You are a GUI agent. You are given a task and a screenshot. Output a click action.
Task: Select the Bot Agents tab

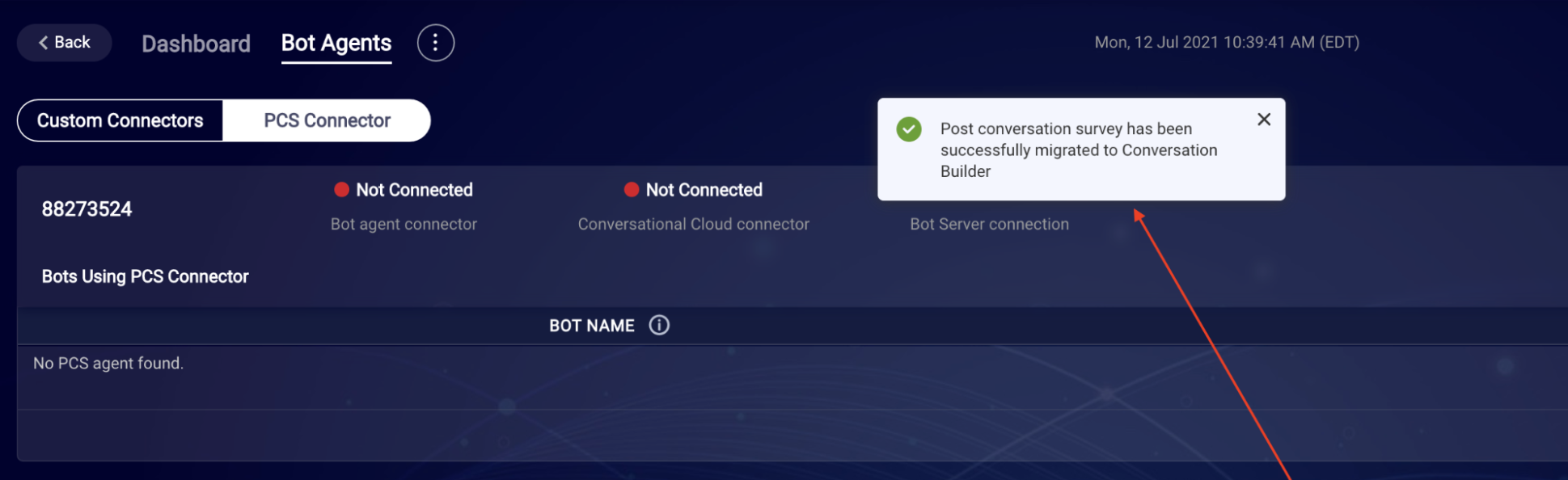336,44
